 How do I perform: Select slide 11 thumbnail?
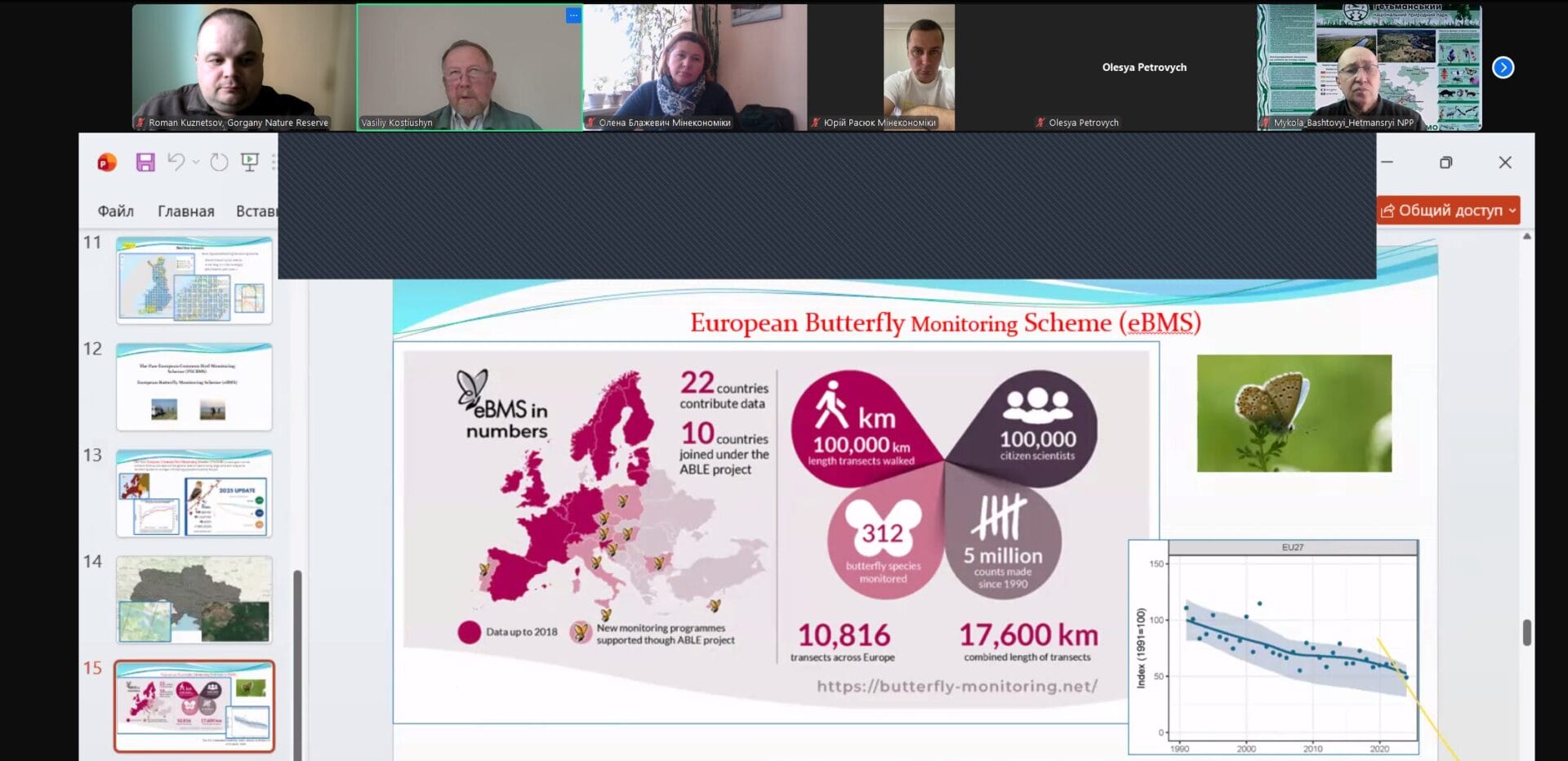pos(194,280)
